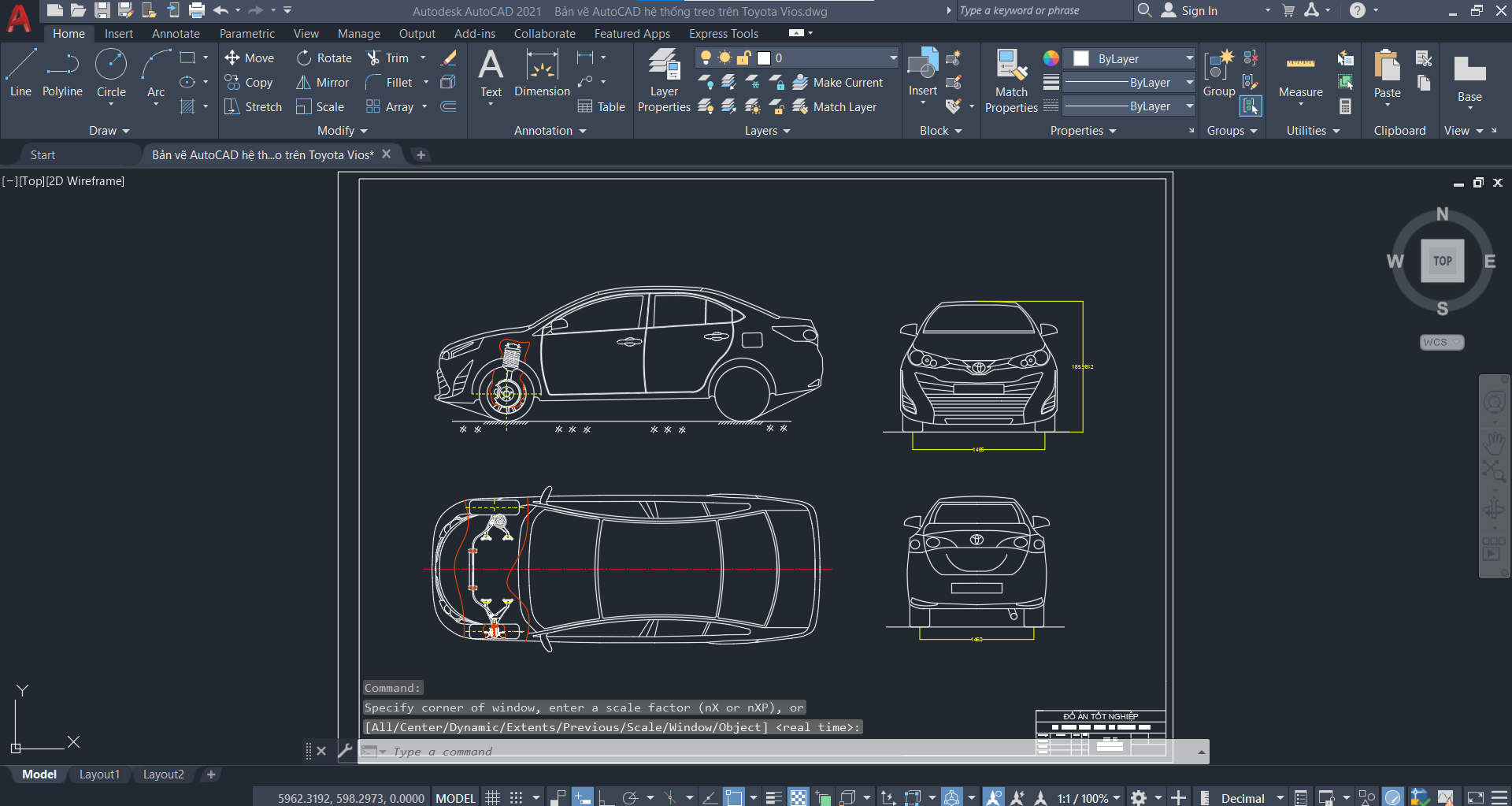Activate the Fillet tool
Viewport: 1512px width, 806px height.
tap(389, 82)
